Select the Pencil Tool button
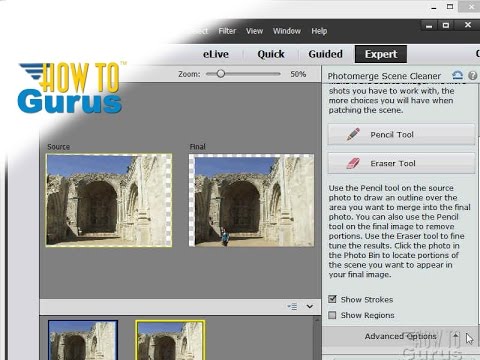 [401, 134]
